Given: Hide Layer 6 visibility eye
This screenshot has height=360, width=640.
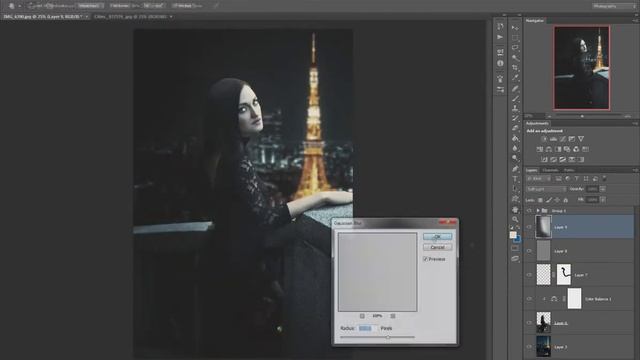Looking at the screenshot, I should click(x=529, y=323).
